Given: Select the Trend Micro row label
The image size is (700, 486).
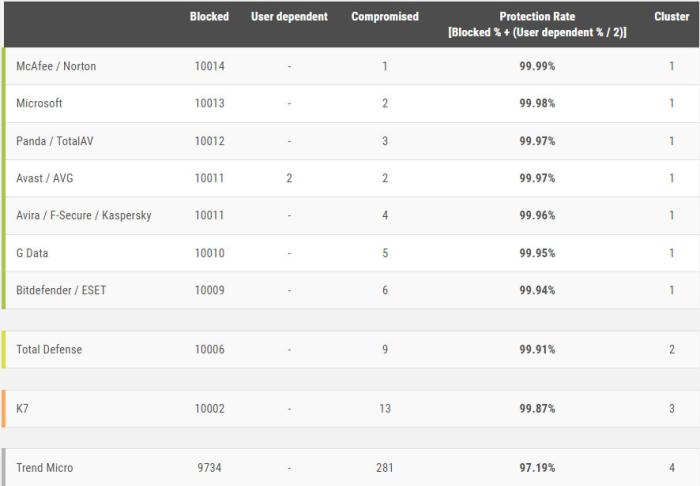Looking at the screenshot, I should (44, 468).
